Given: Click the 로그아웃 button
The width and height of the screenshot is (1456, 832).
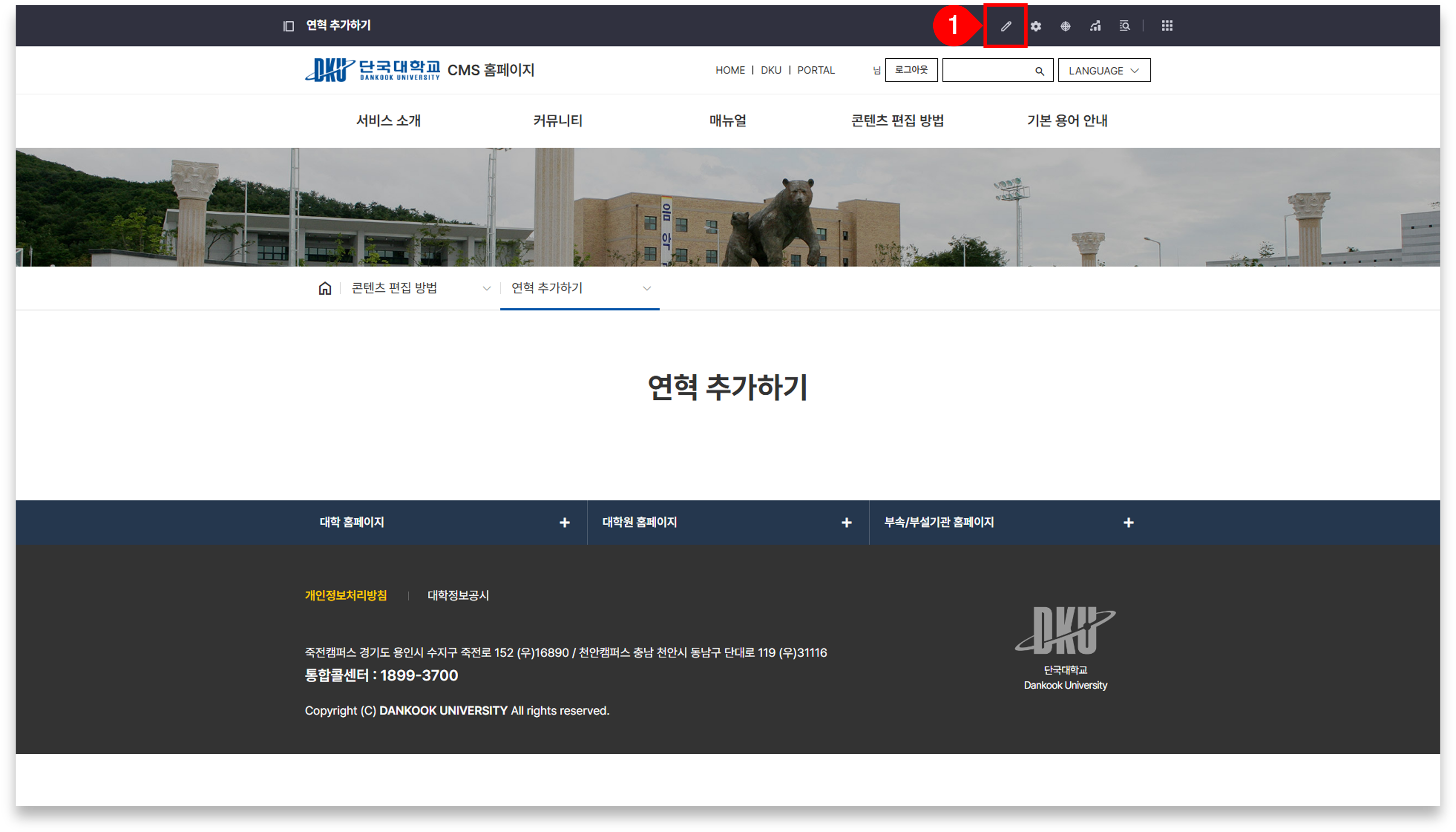Looking at the screenshot, I should point(911,70).
